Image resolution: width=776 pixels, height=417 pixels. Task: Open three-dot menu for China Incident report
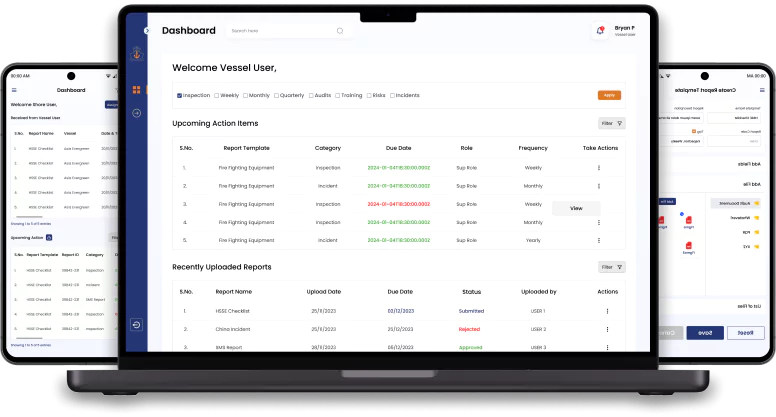pos(607,329)
